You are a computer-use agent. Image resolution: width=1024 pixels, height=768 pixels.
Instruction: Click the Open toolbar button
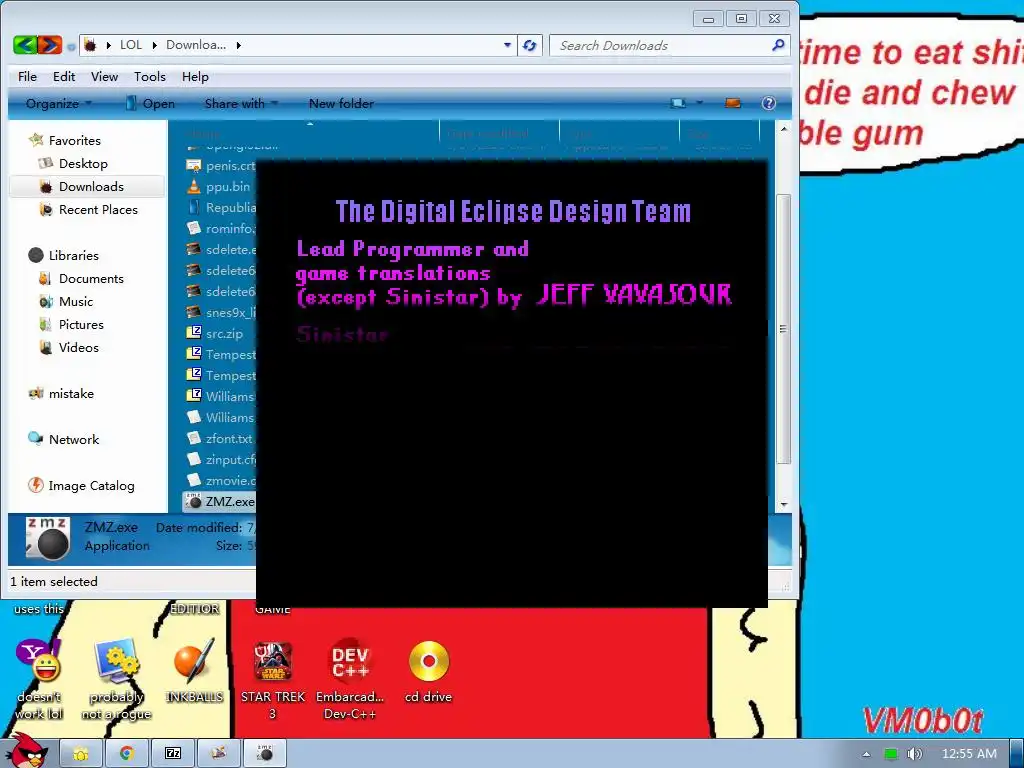click(x=150, y=103)
